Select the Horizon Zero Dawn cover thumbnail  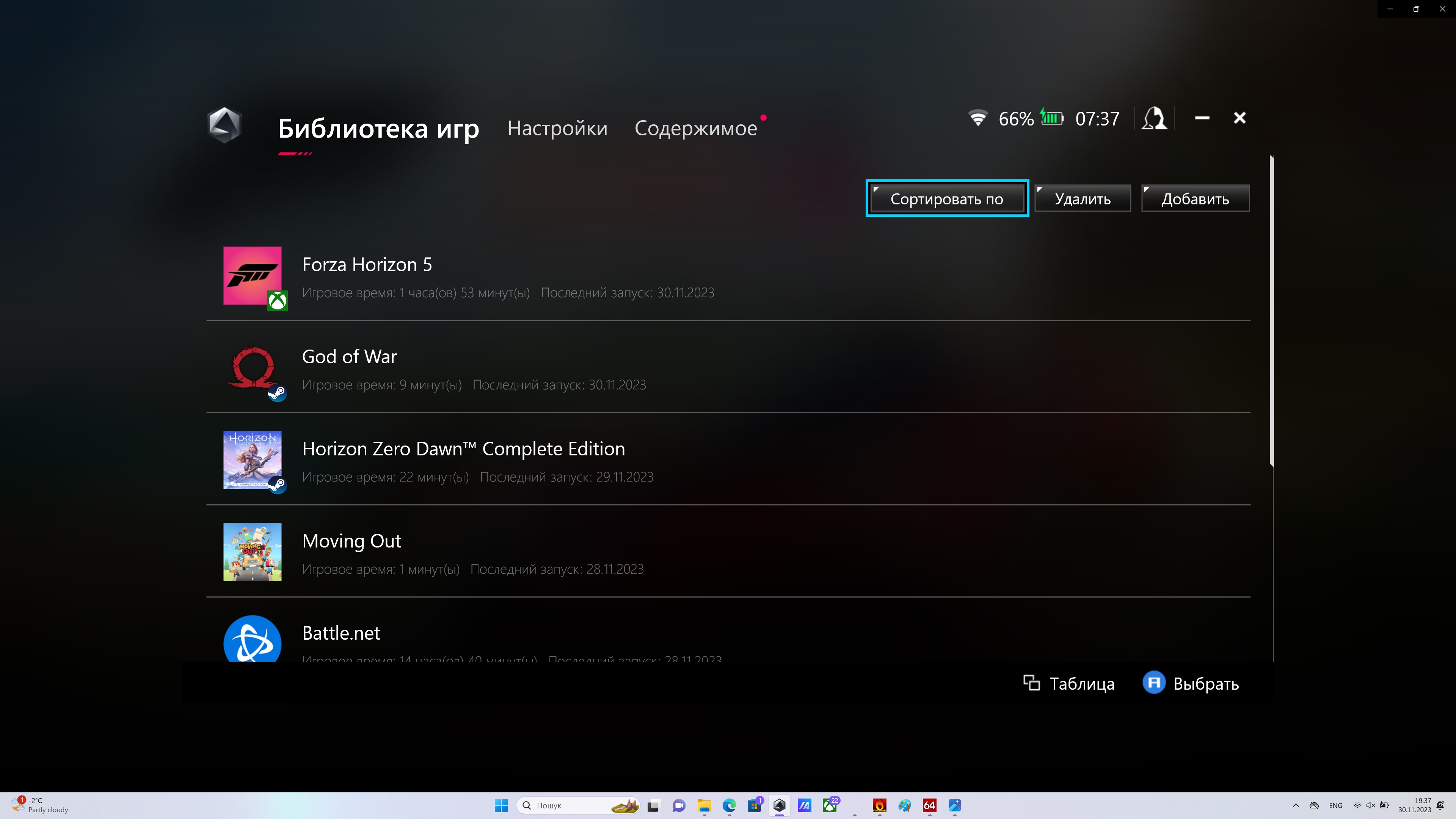252,460
